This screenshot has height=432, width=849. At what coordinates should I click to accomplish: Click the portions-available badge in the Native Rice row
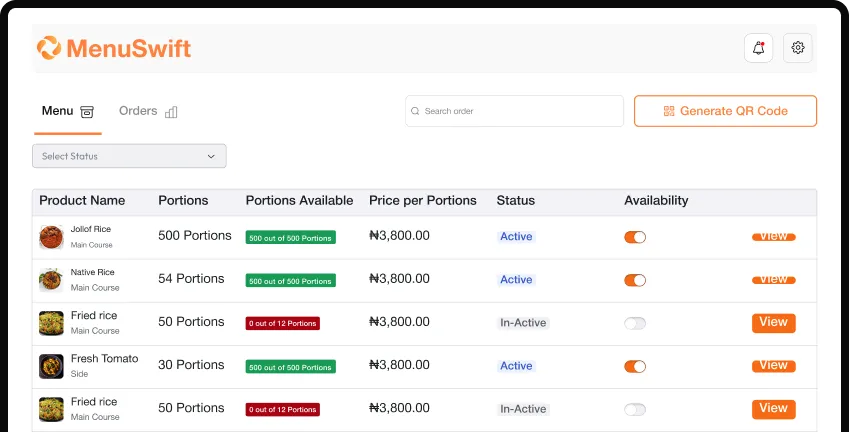291,280
